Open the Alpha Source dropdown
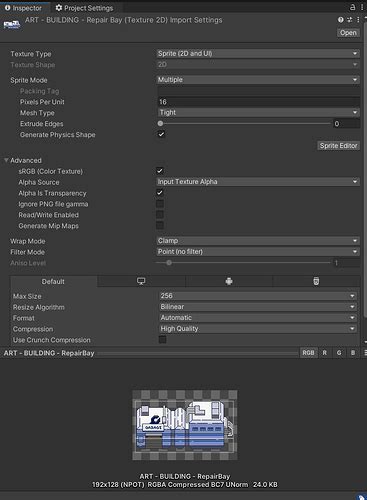 click(x=258, y=182)
